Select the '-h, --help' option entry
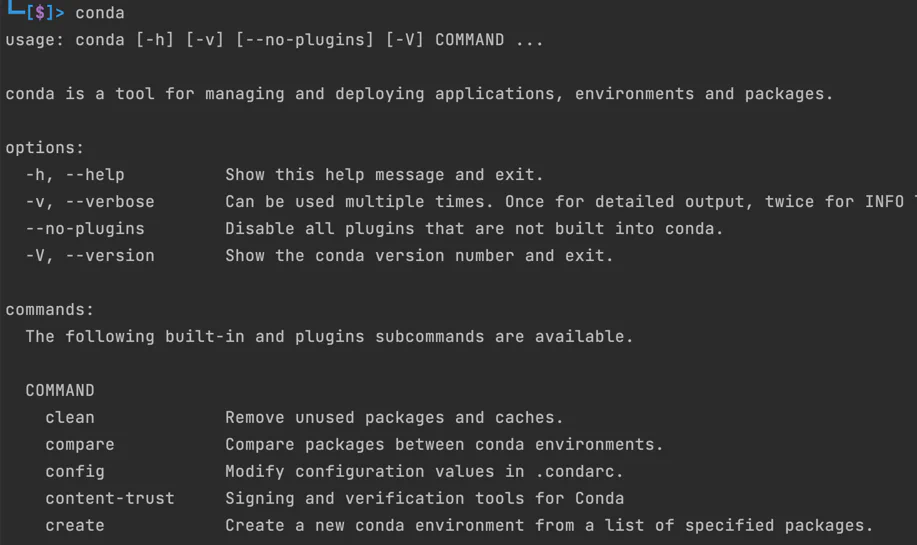Screen dimensions: 917x545 75,175
